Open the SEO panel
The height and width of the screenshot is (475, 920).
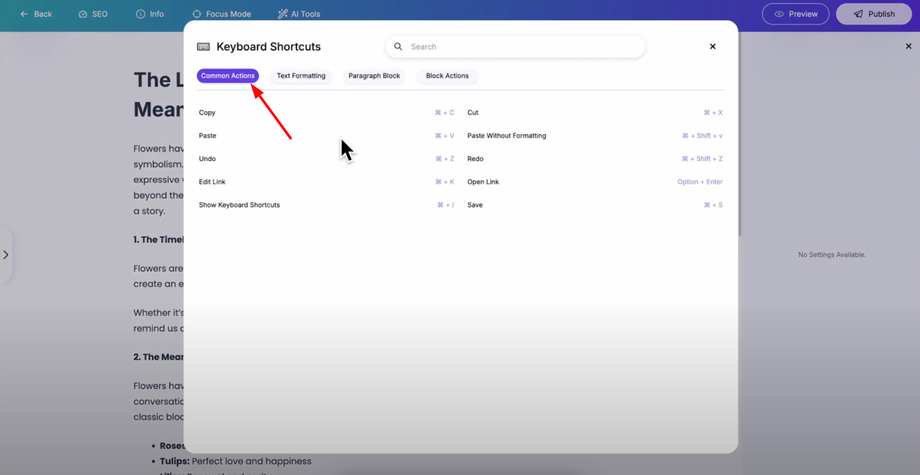[93, 14]
